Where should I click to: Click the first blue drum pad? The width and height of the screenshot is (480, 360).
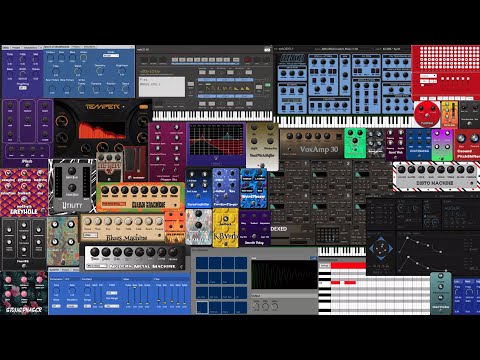tap(202, 263)
